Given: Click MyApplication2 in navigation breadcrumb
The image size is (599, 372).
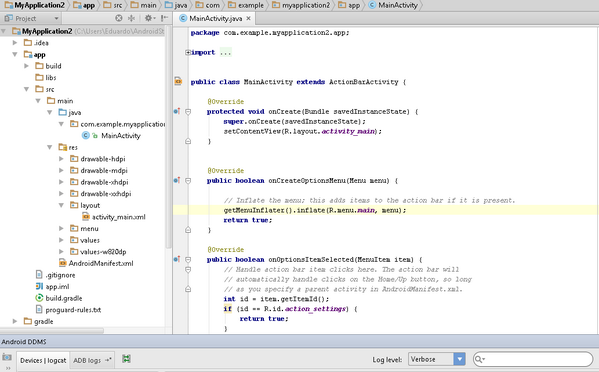Looking at the screenshot, I should click(x=35, y=5).
